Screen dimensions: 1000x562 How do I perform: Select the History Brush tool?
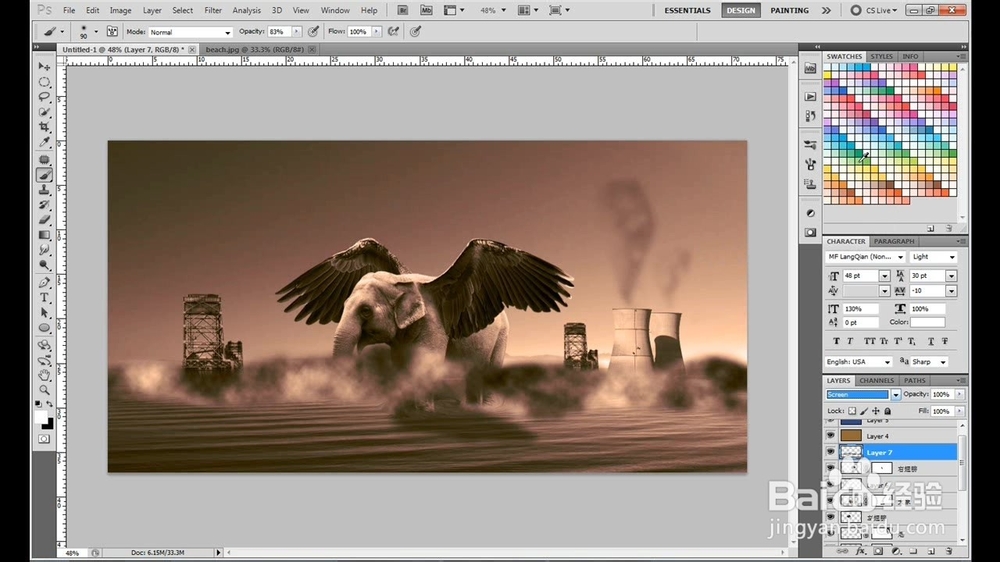pyautogui.click(x=44, y=205)
